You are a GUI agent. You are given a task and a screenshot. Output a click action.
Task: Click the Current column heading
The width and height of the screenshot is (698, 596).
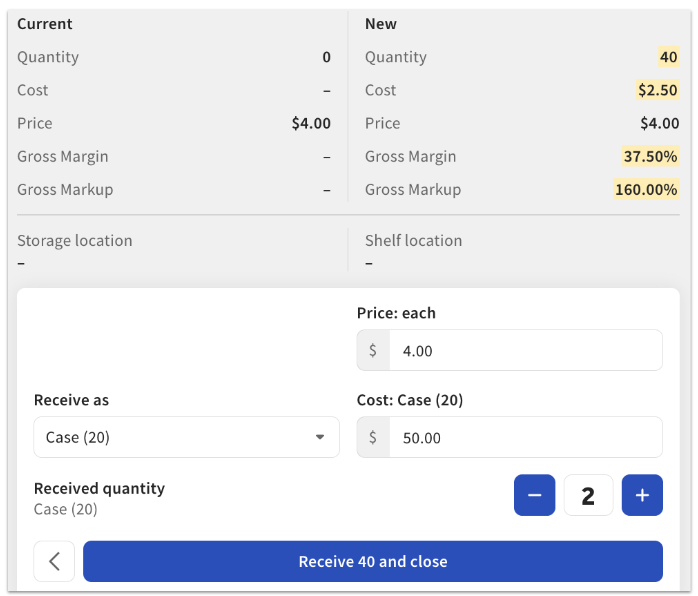click(x=45, y=24)
